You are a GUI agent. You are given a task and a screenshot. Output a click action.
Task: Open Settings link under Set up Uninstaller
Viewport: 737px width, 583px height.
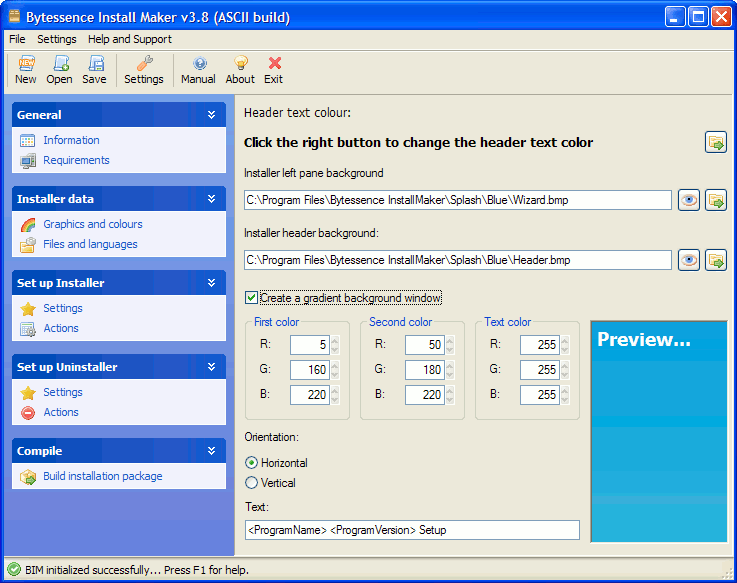[63, 392]
